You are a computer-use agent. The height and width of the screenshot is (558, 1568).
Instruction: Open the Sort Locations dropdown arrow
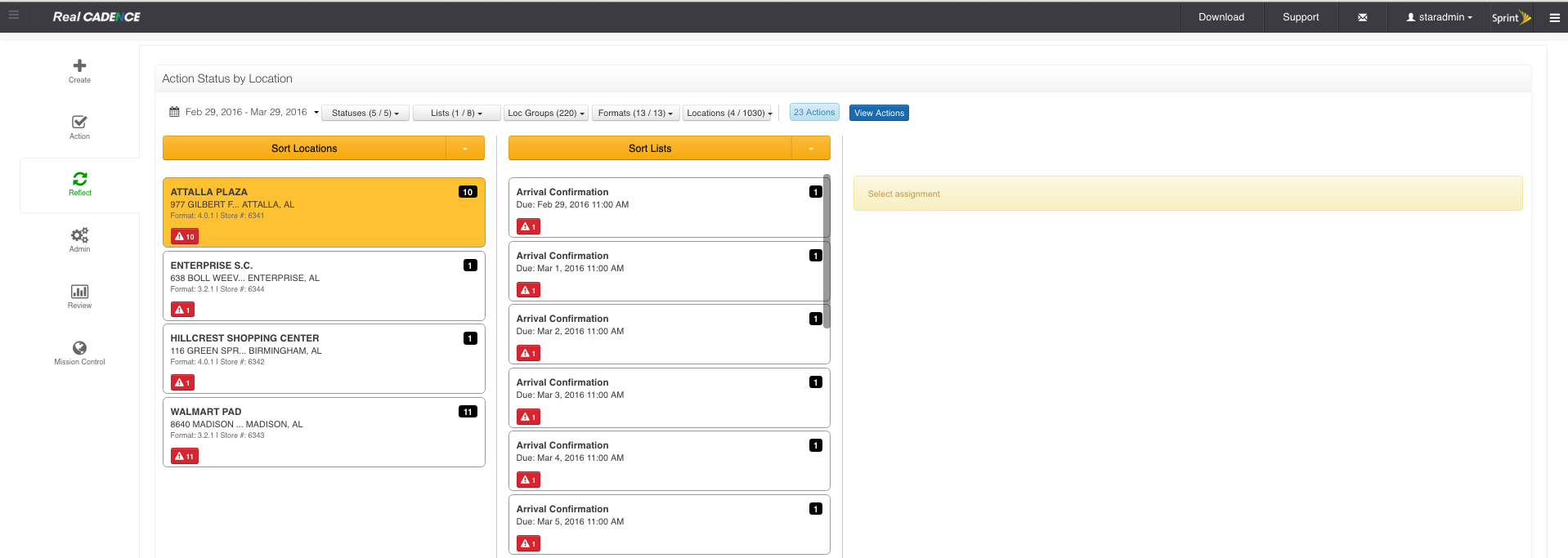point(465,149)
